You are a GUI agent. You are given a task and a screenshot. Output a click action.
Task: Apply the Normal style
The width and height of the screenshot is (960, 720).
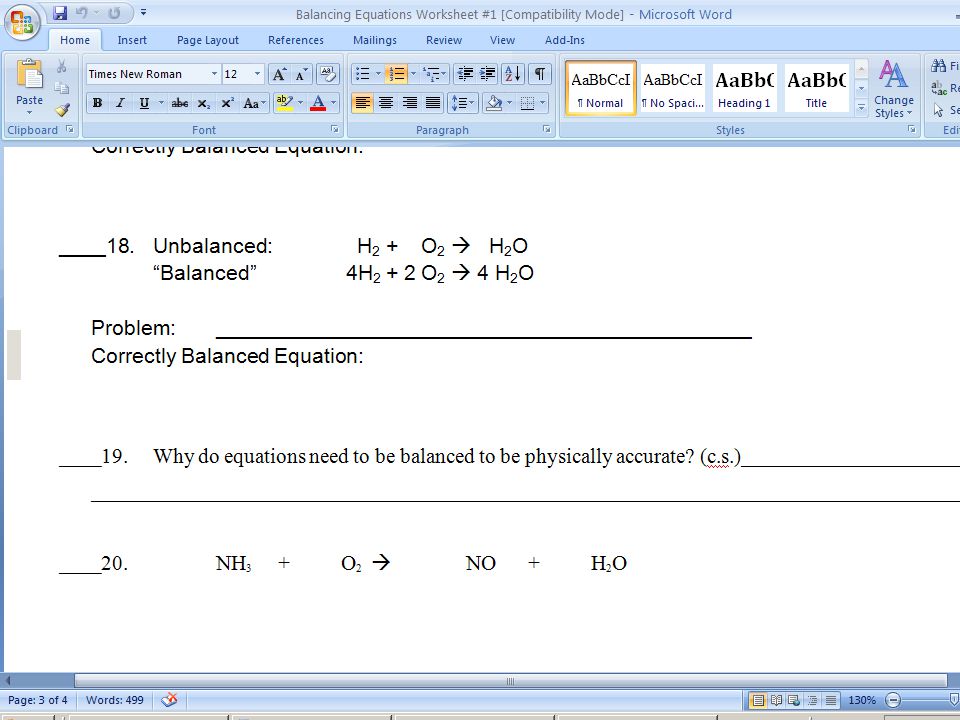[x=601, y=88]
